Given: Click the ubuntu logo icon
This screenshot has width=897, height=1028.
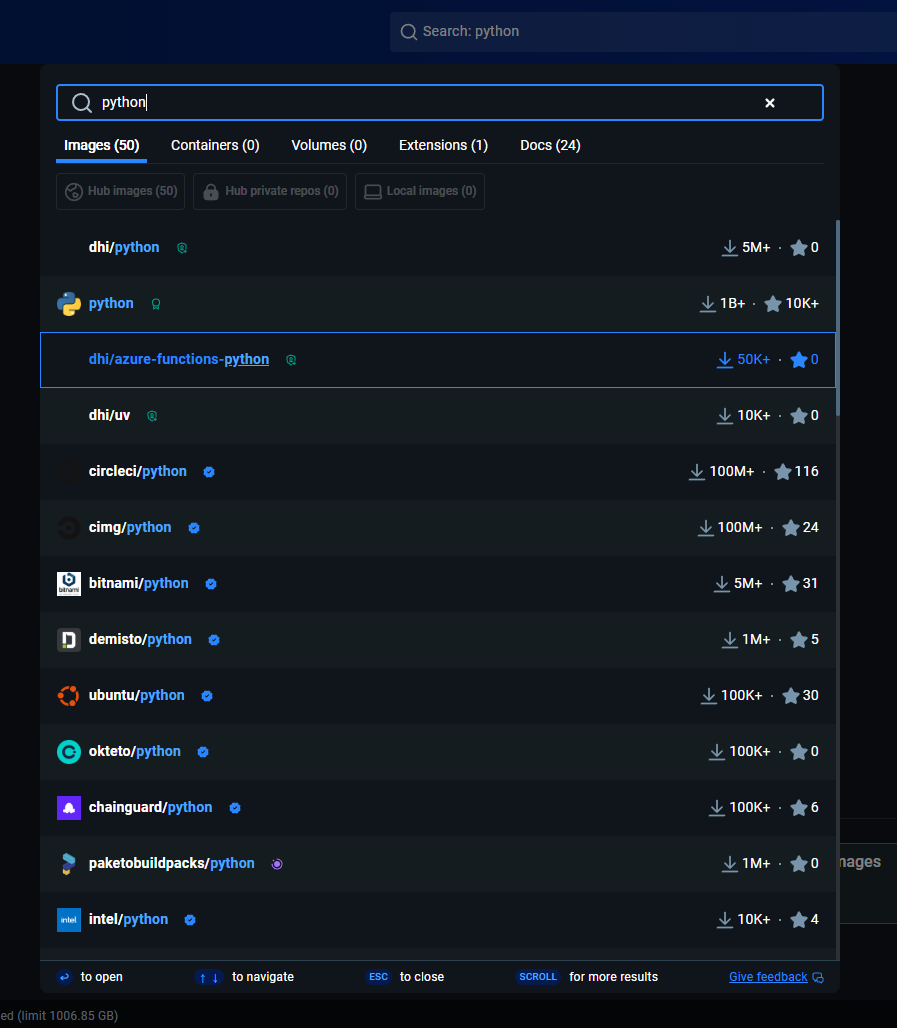Looking at the screenshot, I should (x=69, y=696).
